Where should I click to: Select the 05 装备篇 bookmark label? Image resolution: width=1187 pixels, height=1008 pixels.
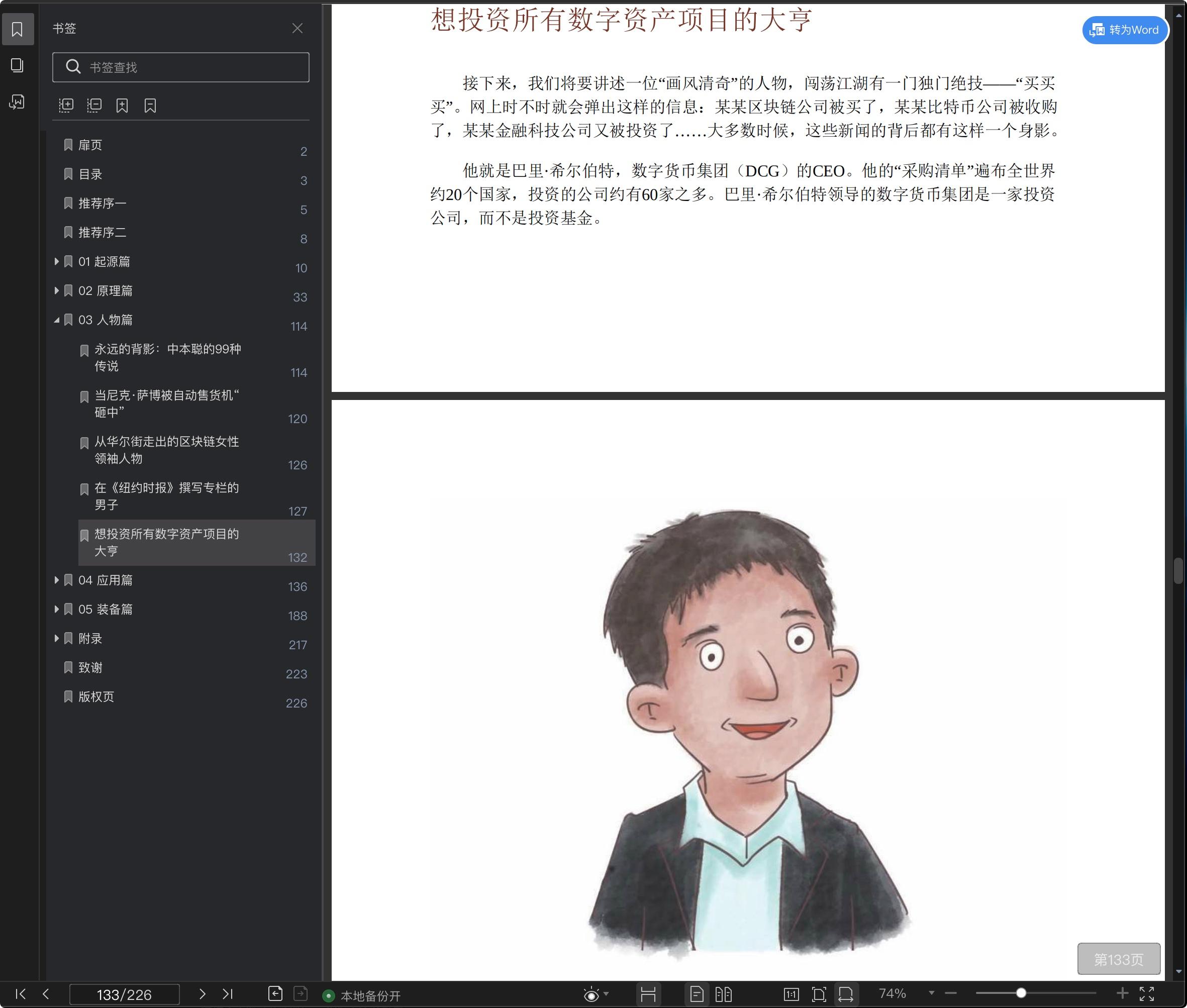click(105, 610)
